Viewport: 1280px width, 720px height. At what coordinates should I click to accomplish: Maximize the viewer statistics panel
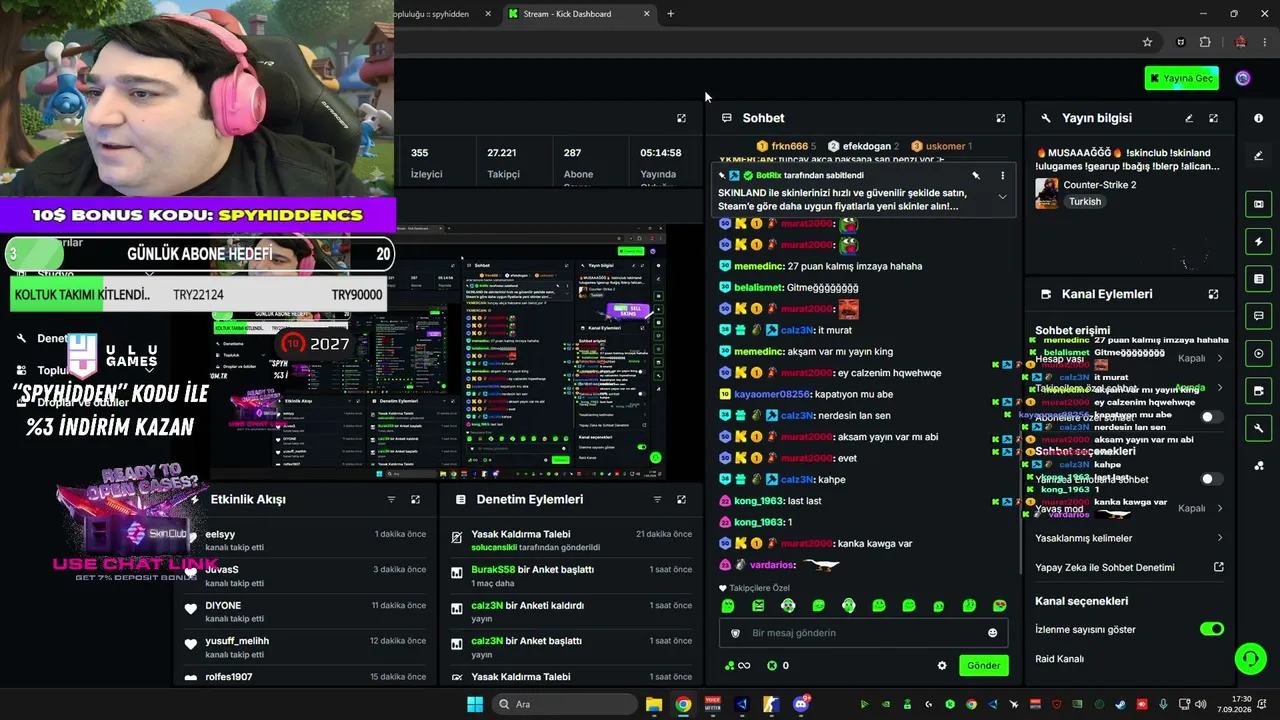(x=681, y=118)
